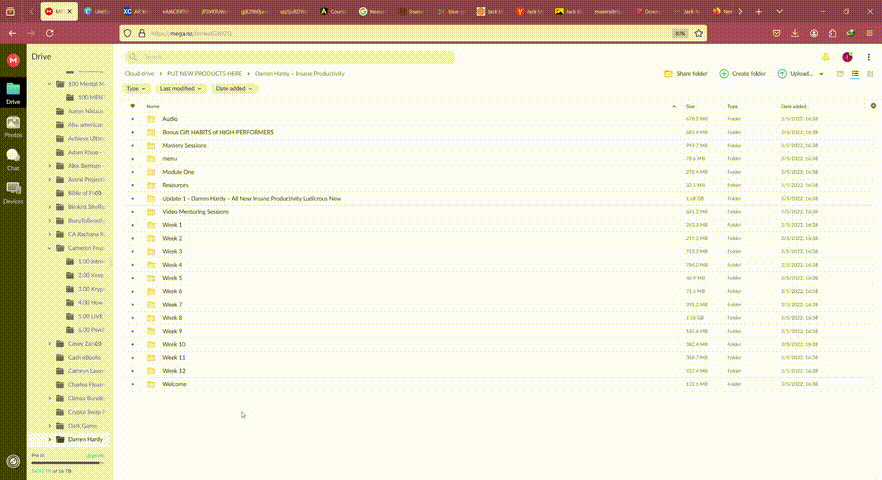
Task: Reload the browser page
Action: [x=50, y=33]
